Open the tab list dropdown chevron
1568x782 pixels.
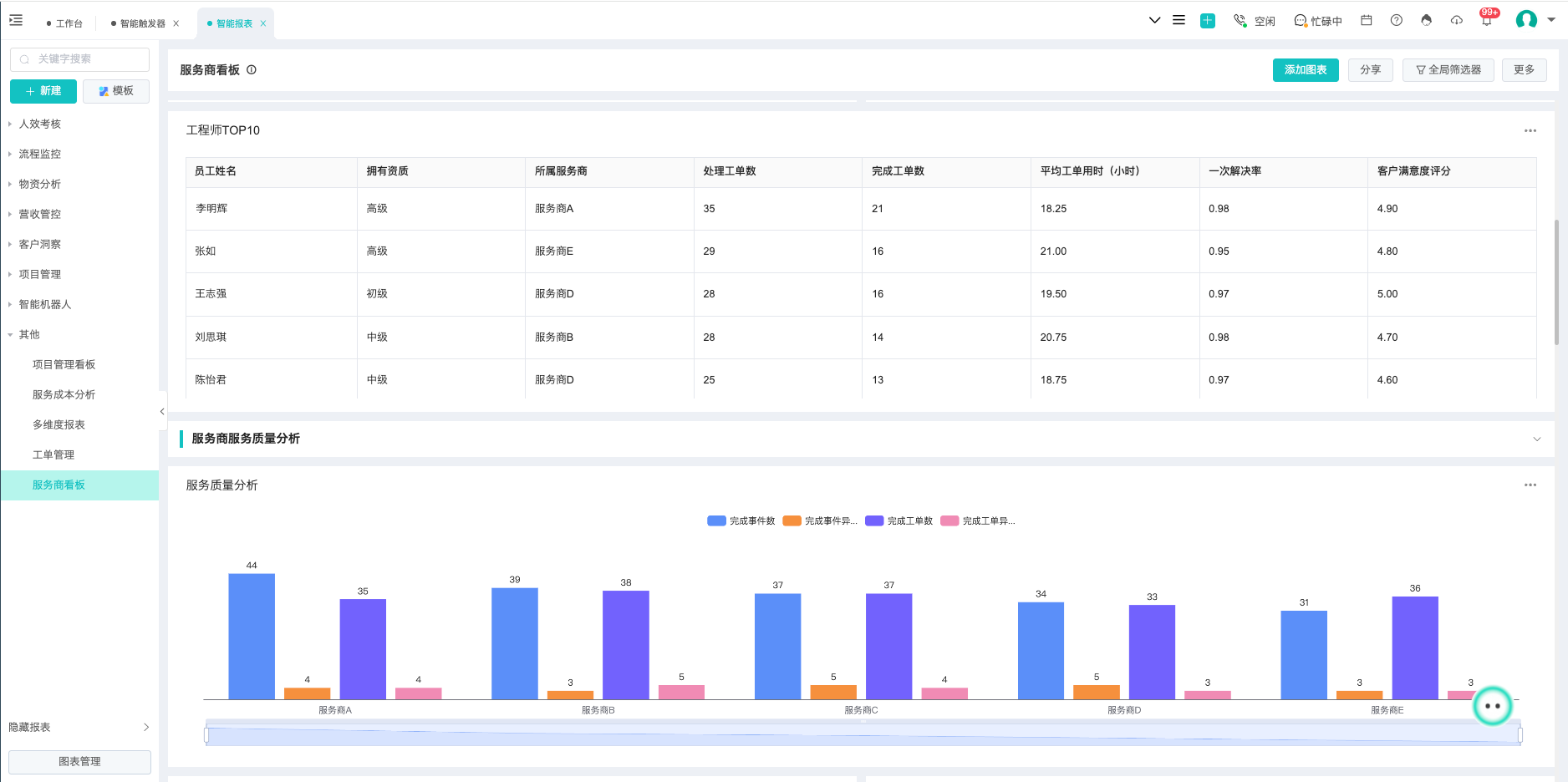point(1154,20)
